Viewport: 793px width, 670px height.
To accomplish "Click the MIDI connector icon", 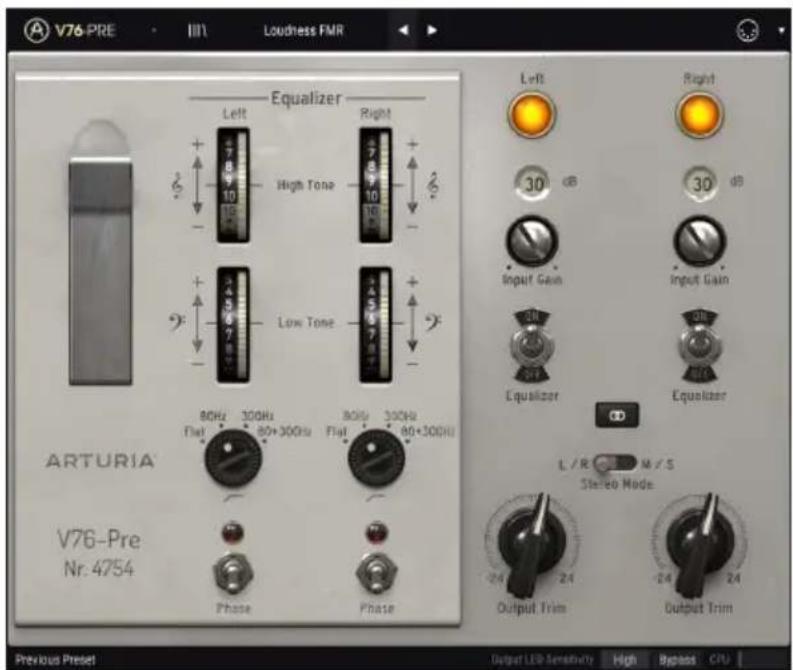I will point(747,31).
